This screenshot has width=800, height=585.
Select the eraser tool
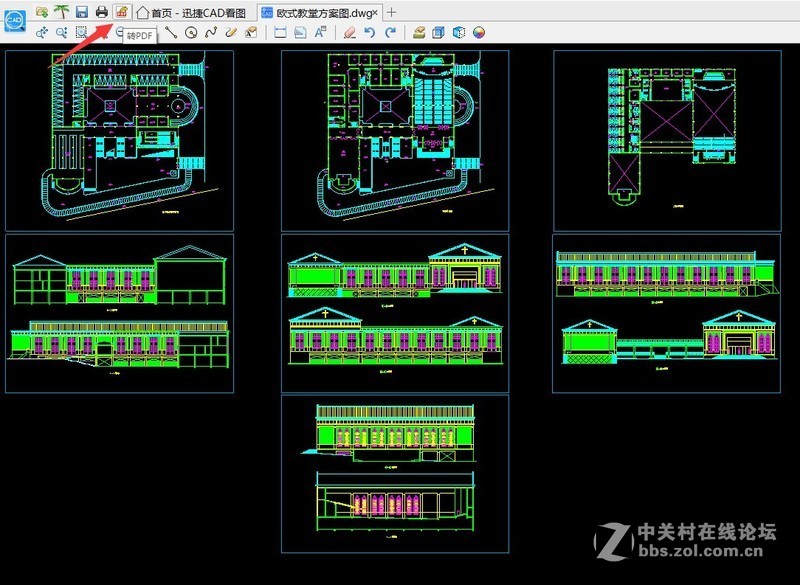pos(350,33)
